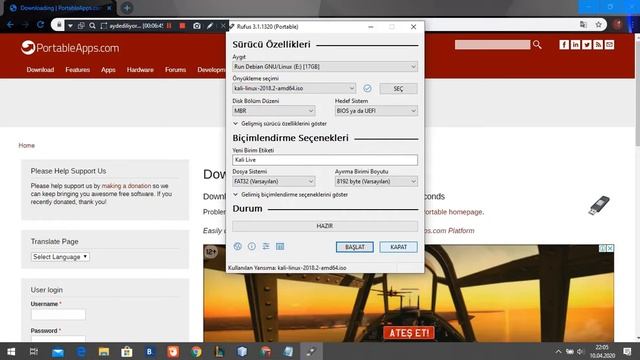640x360 pixels.
Task: Click the KAPAT close button
Action: (398, 247)
